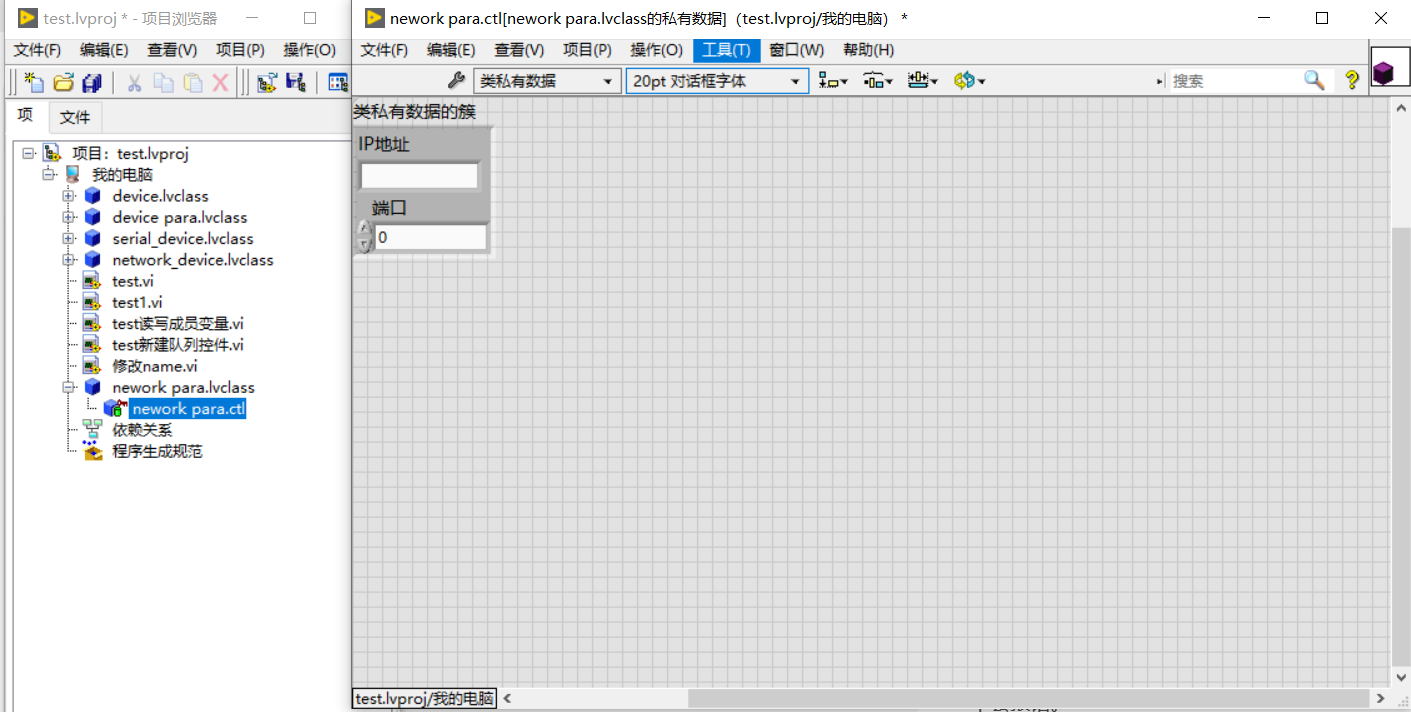Click the horizontal scrollbar right arrow
Image resolution: width=1411 pixels, height=712 pixels.
[x=1381, y=698]
